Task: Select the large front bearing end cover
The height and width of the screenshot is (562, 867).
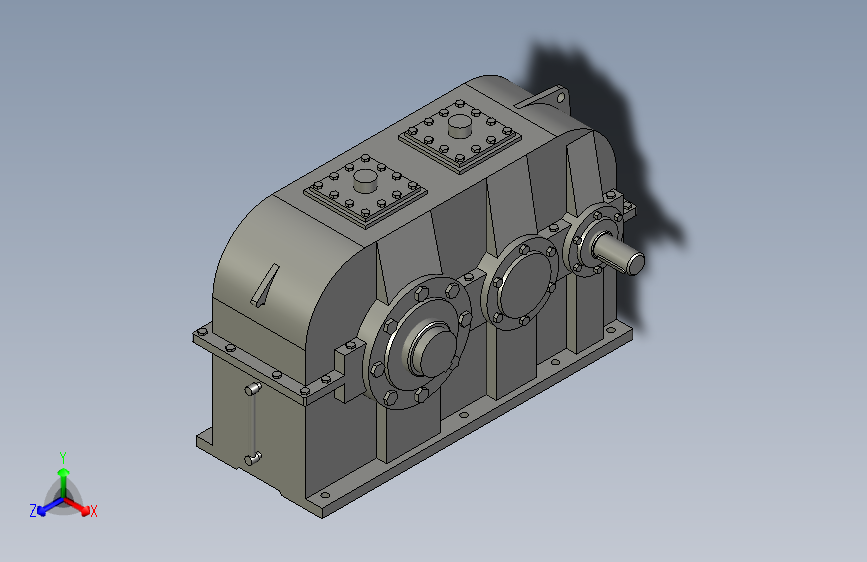Action: [417, 341]
